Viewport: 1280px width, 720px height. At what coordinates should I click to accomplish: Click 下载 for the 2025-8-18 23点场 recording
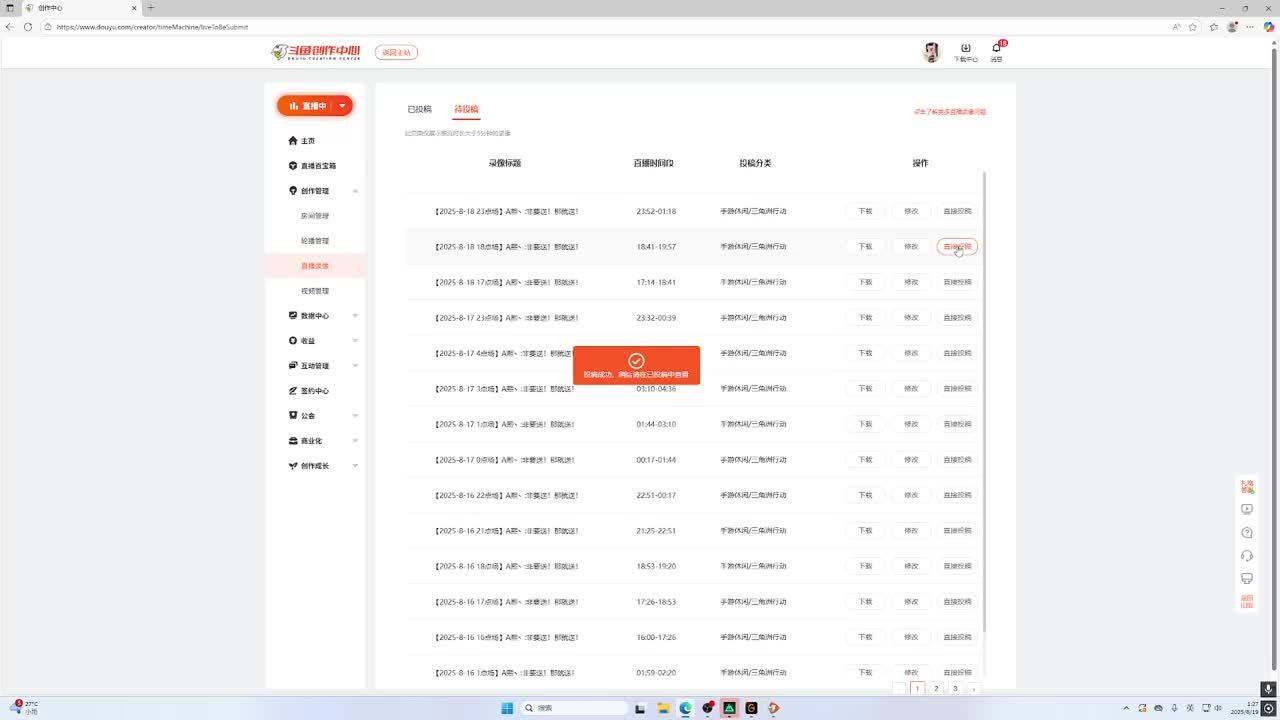coord(865,211)
